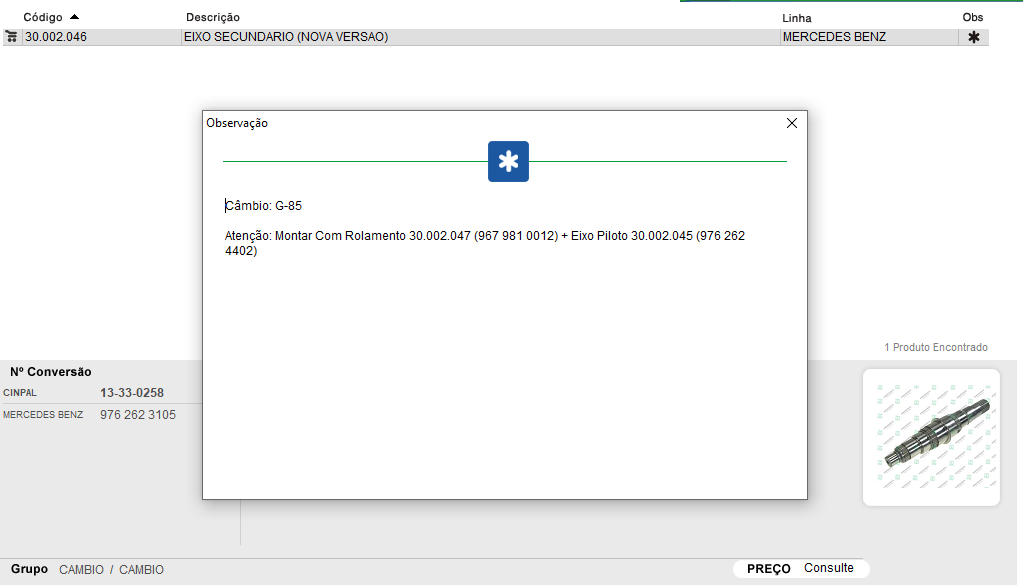Click the blue asterisk icon in the Observação dialog
This screenshot has height=587, width=1023.
click(508, 161)
